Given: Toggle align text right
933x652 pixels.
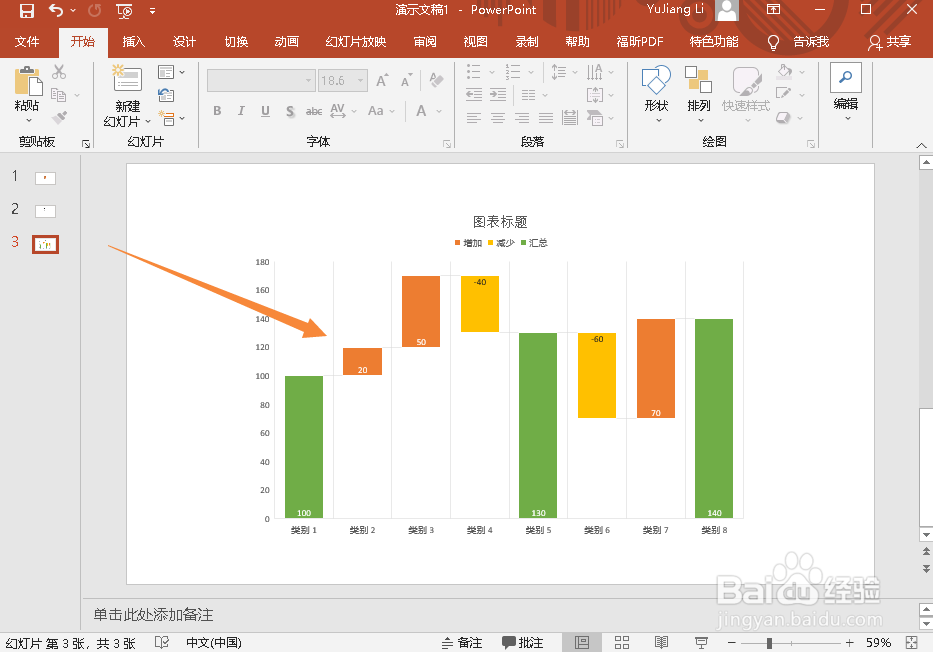Looking at the screenshot, I should pos(522,118).
